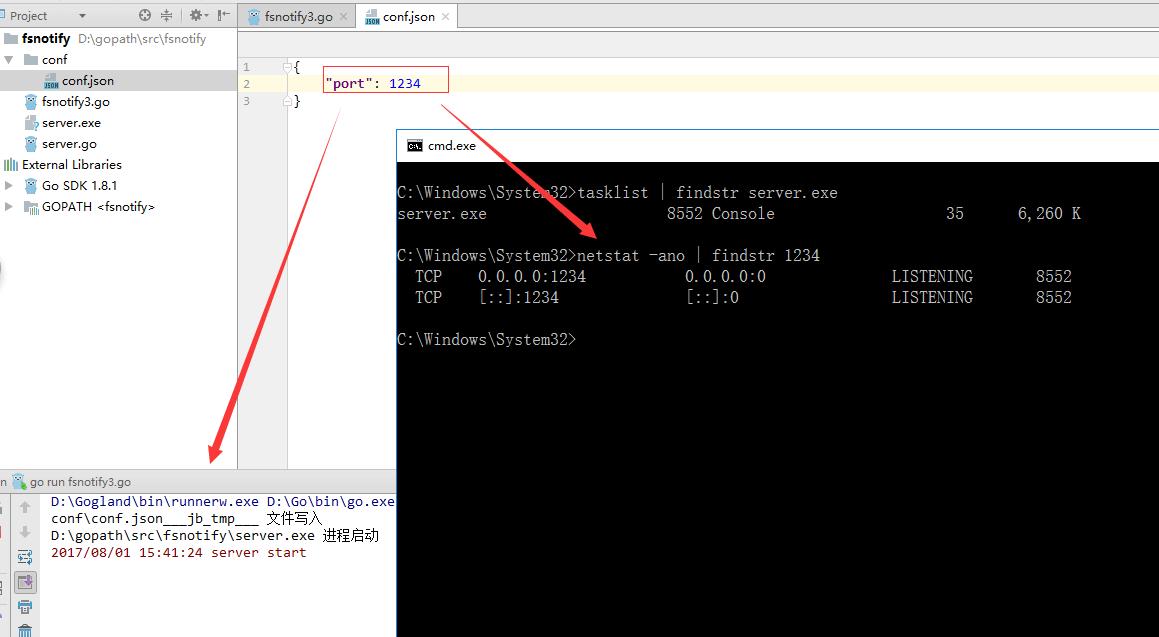1159x637 pixels.
Task: Click the scroll-from-source crosshair icon in Project toolbar
Action: coord(145,15)
